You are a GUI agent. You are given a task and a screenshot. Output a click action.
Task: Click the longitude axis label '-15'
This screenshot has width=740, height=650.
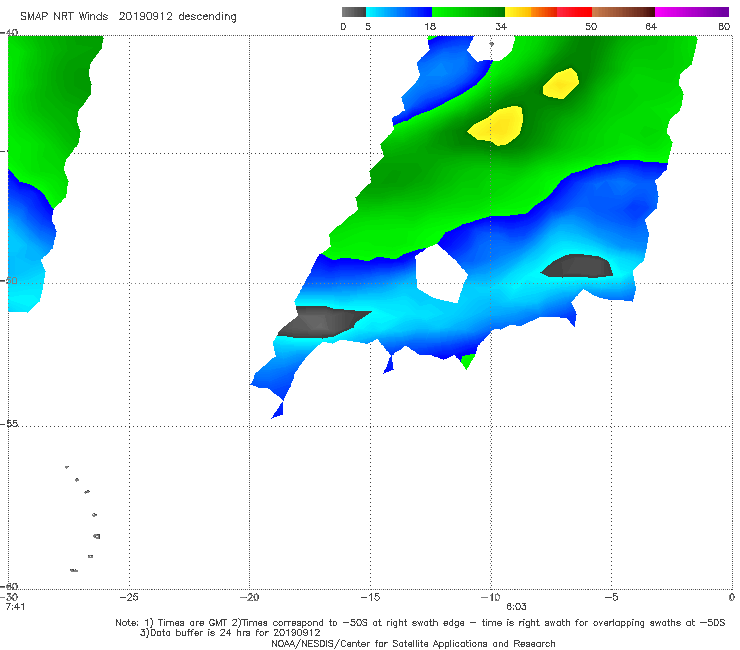click(370, 597)
